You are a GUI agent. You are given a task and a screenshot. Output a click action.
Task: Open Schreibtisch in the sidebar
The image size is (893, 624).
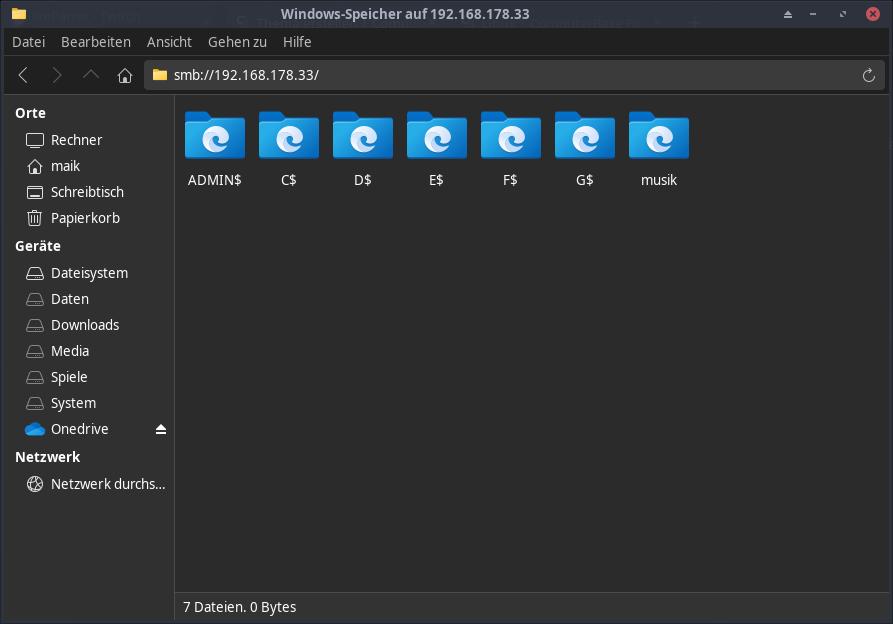point(90,192)
